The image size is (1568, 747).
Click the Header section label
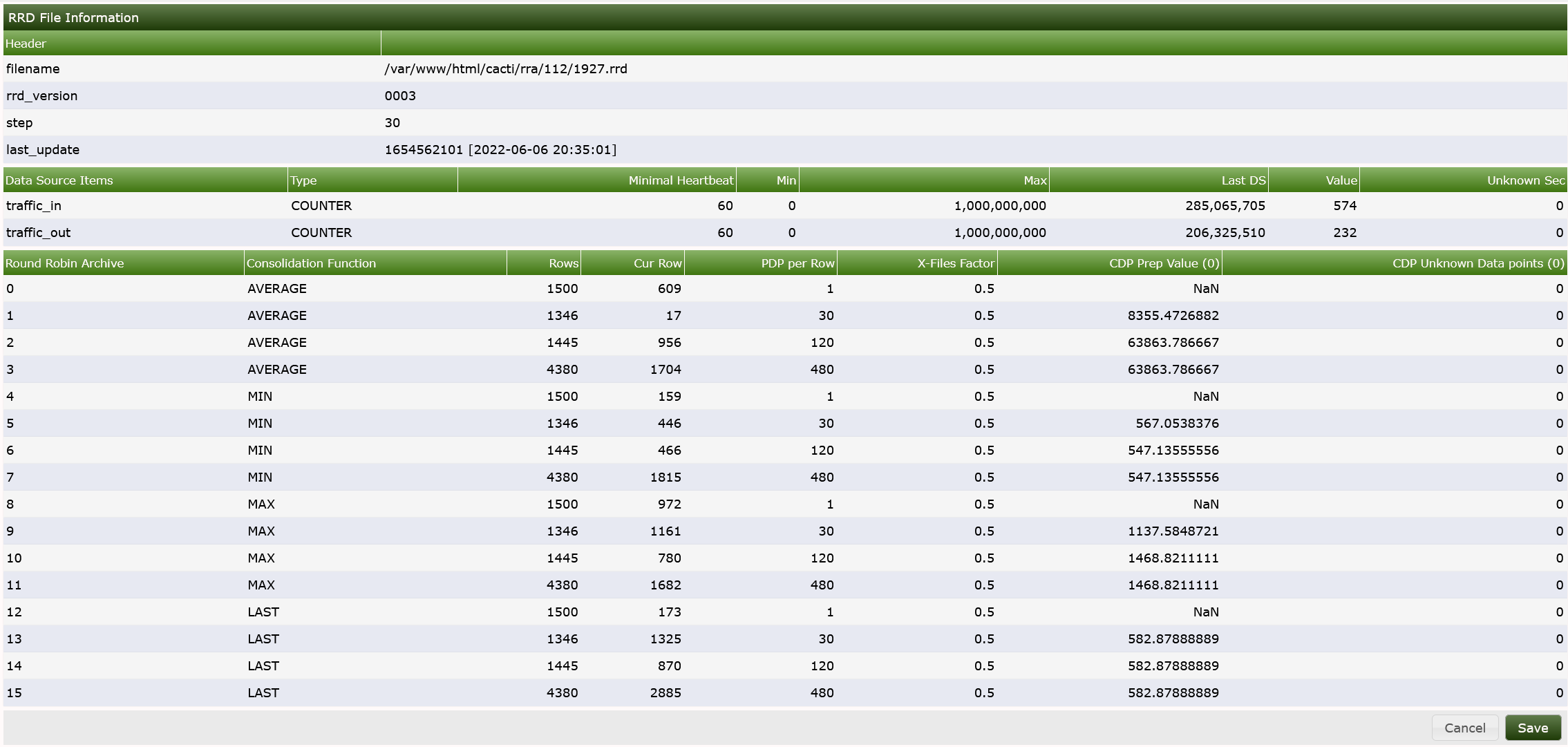coord(26,44)
